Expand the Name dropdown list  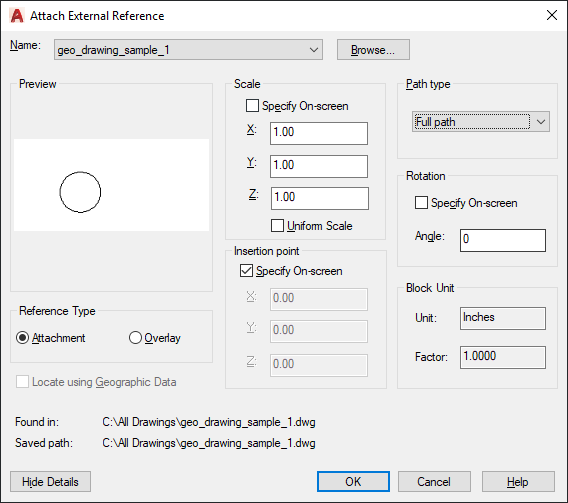[x=314, y=50]
